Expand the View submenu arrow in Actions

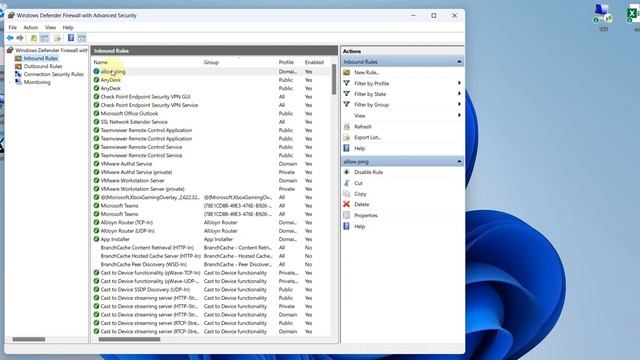pos(459,116)
